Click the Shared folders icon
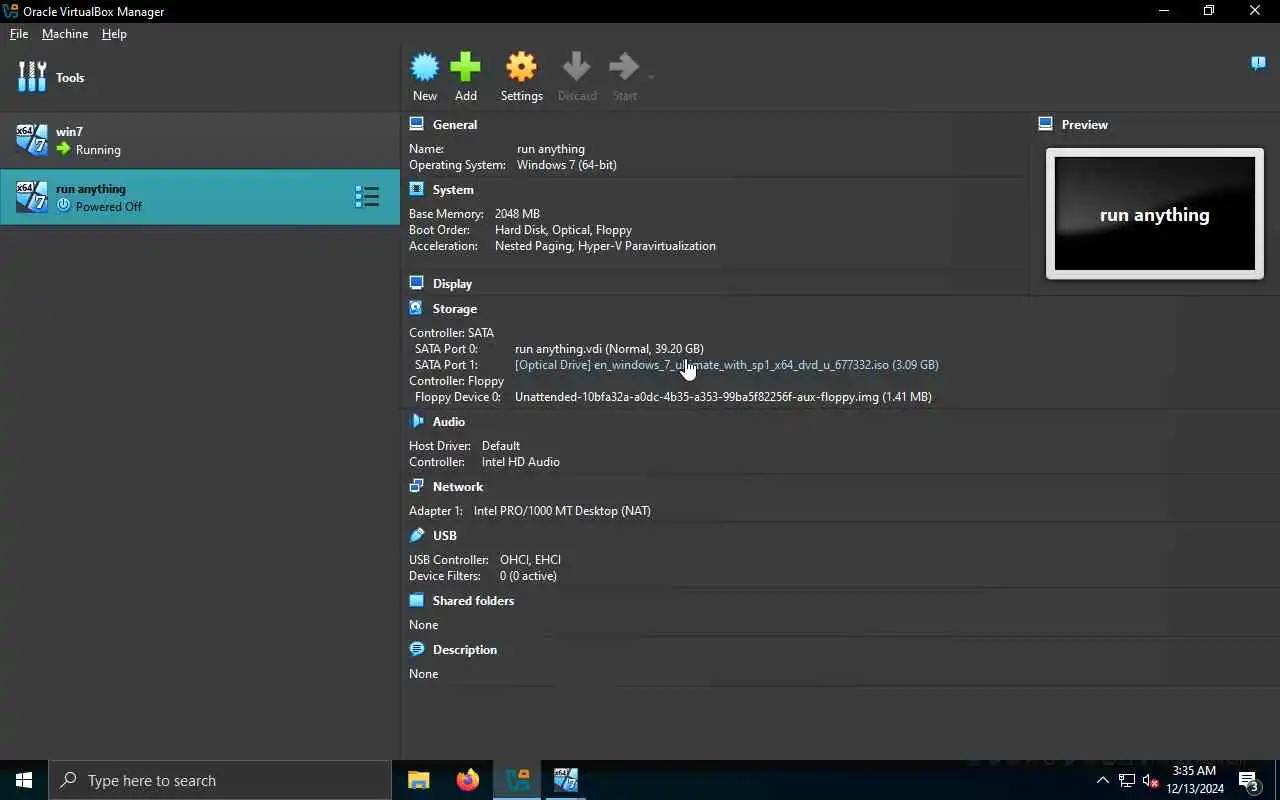1280x800 pixels. click(x=417, y=600)
